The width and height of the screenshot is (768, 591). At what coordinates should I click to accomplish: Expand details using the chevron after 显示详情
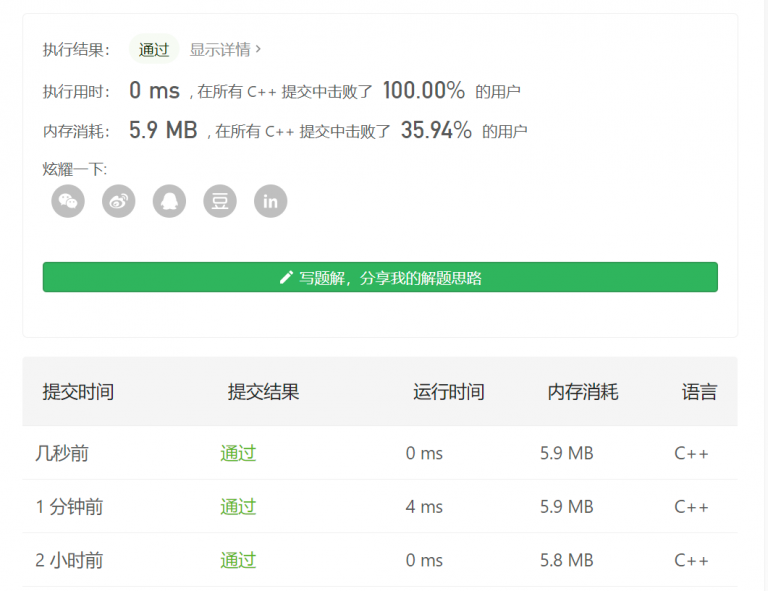[x=258, y=49]
